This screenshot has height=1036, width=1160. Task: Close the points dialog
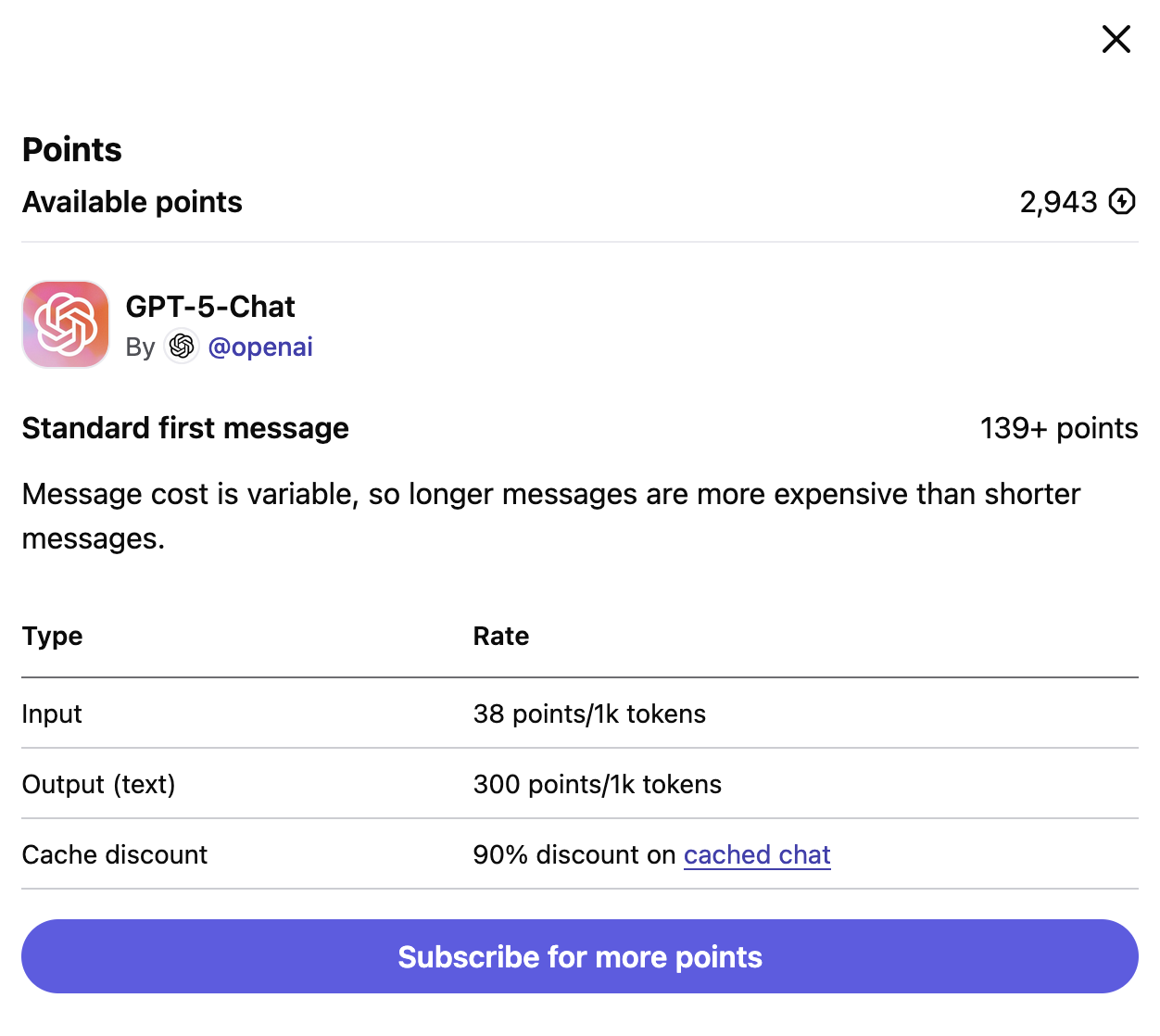click(1116, 39)
